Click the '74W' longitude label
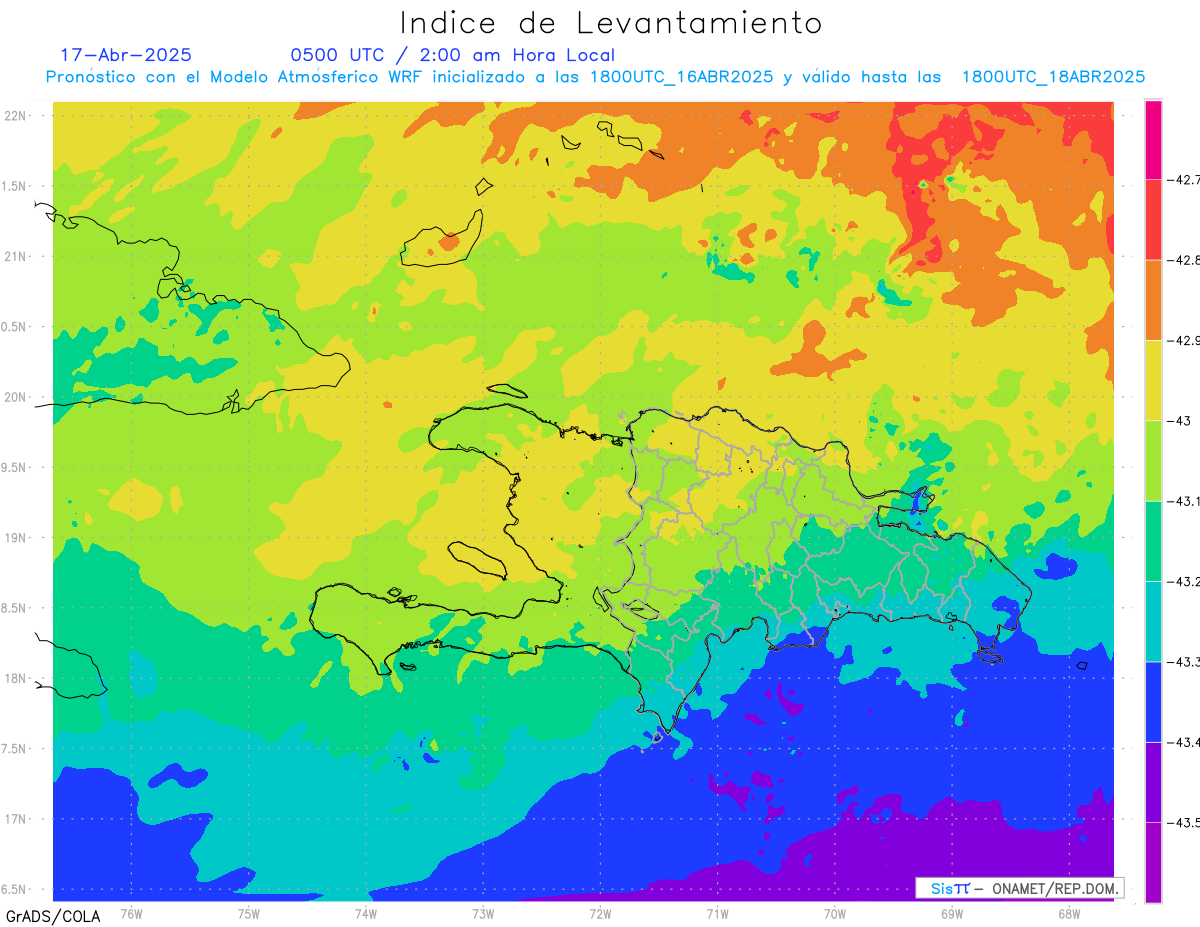The image size is (1200, 927). coord(366,914)
